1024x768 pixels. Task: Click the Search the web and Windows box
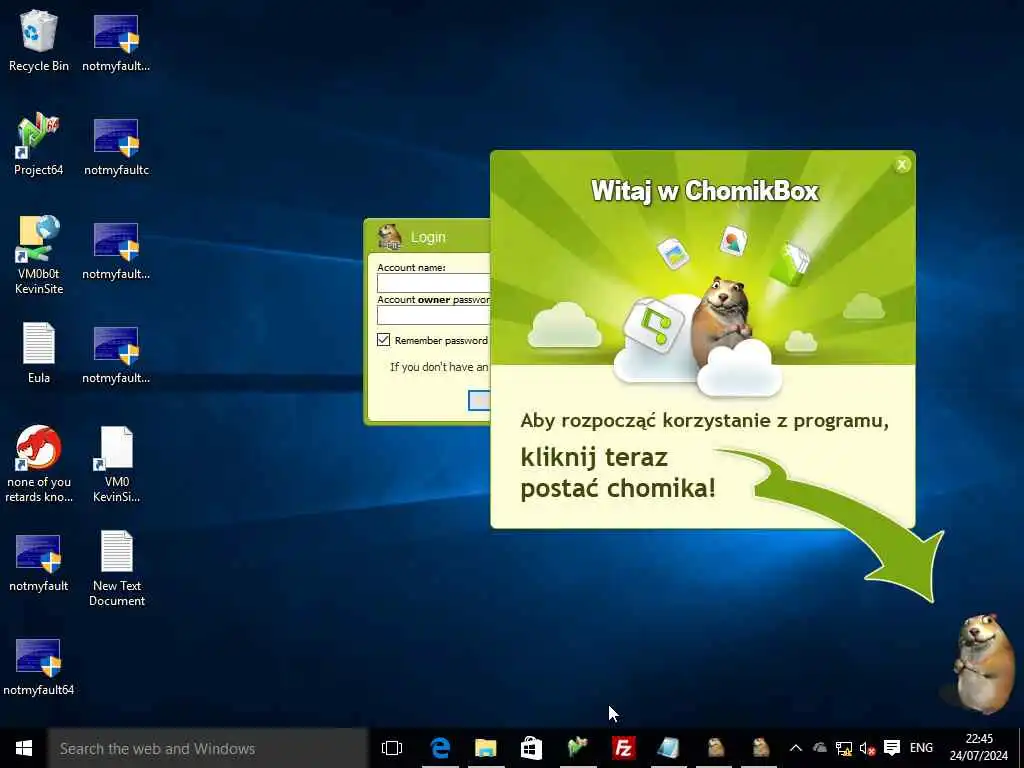(208, 748)
